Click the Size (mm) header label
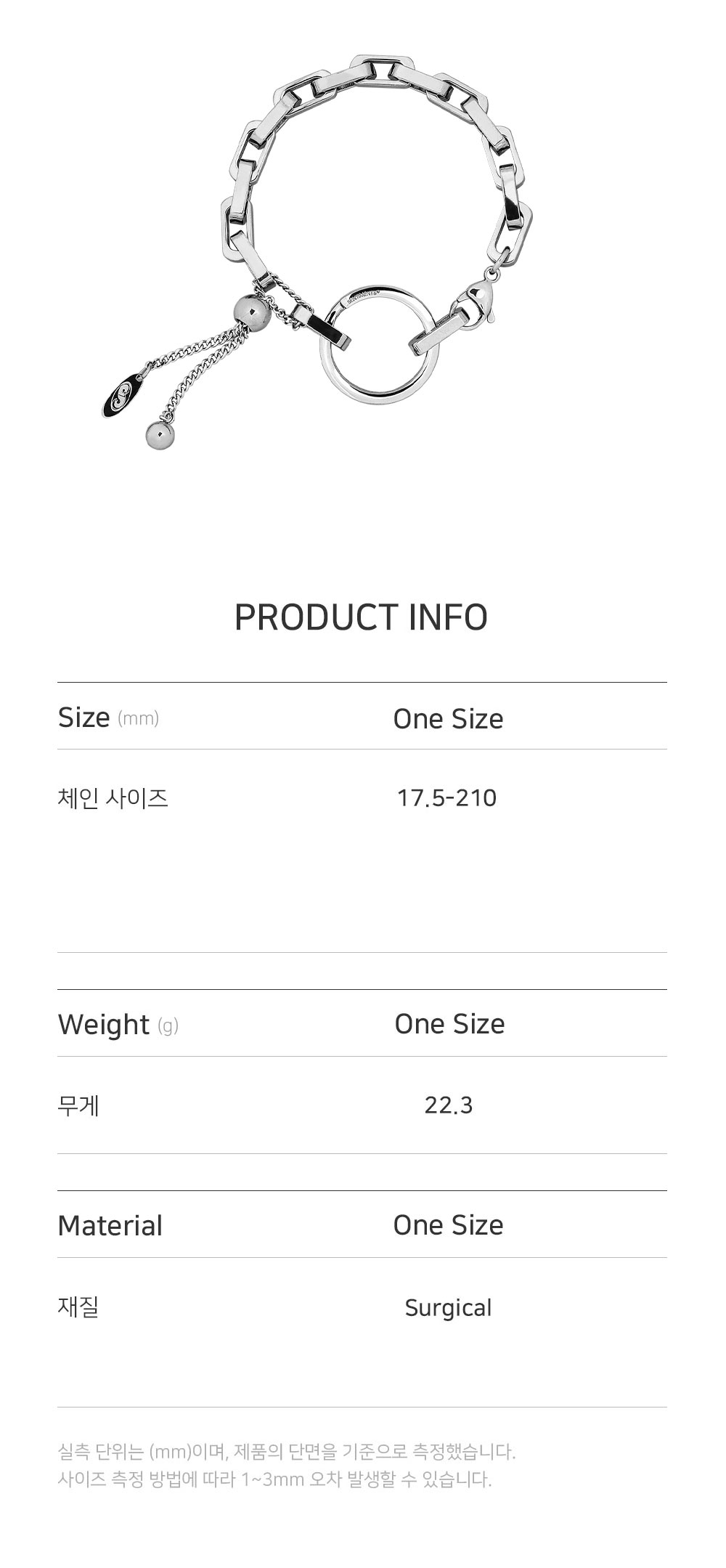 point(108,718)
